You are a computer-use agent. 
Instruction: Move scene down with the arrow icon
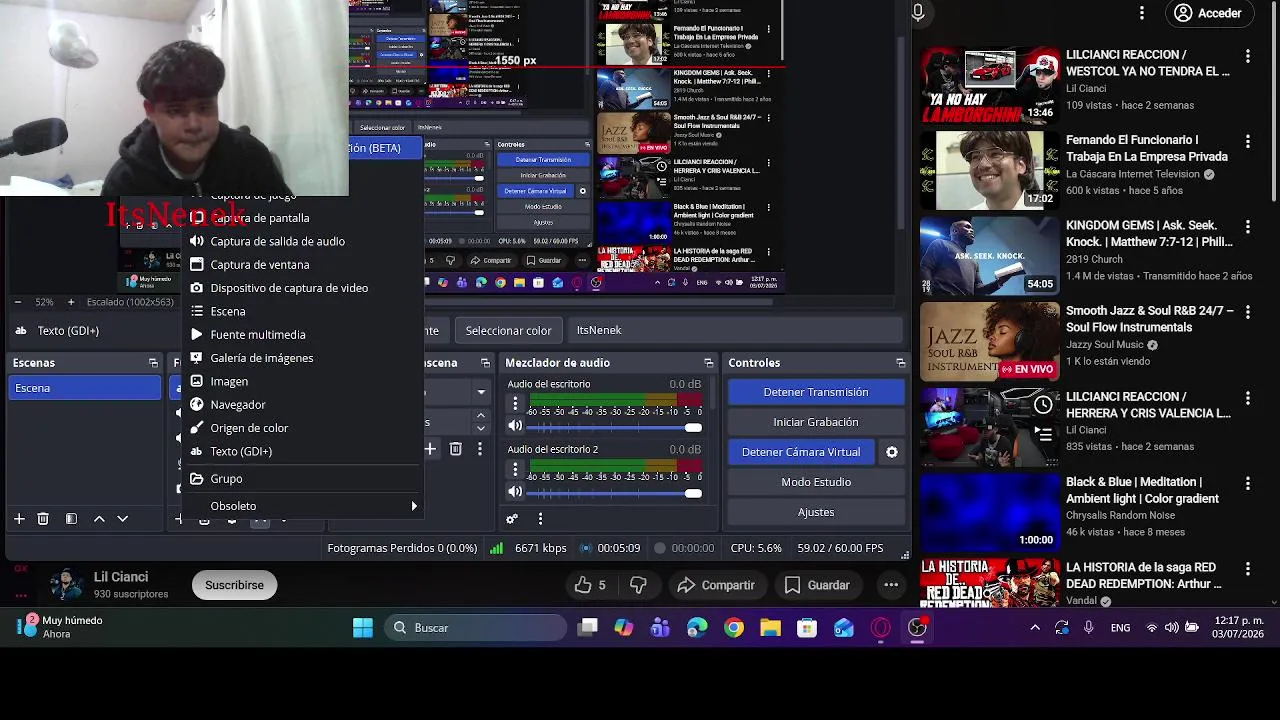click(123, 519)
